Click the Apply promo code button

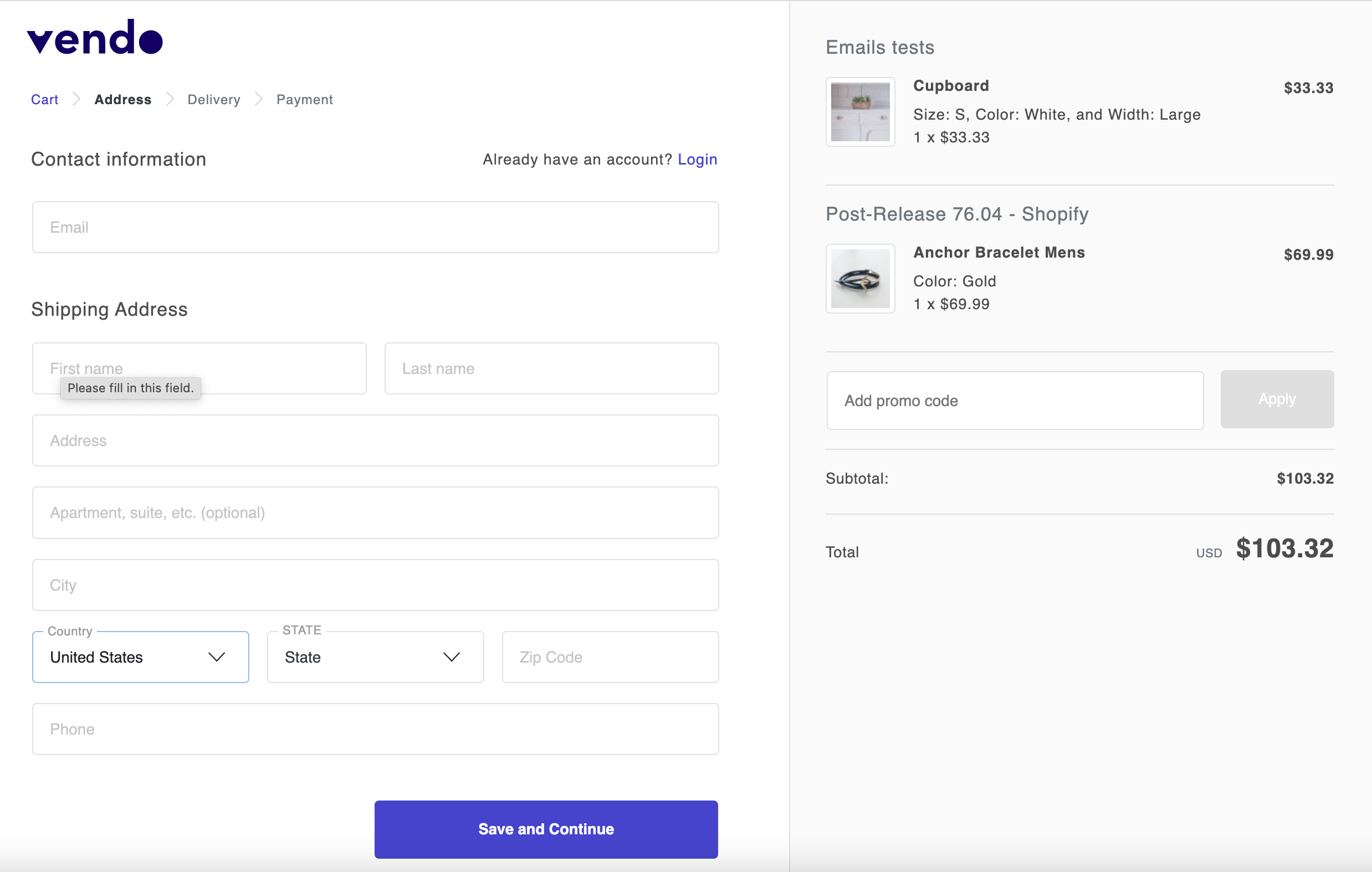pos(1276,399)
